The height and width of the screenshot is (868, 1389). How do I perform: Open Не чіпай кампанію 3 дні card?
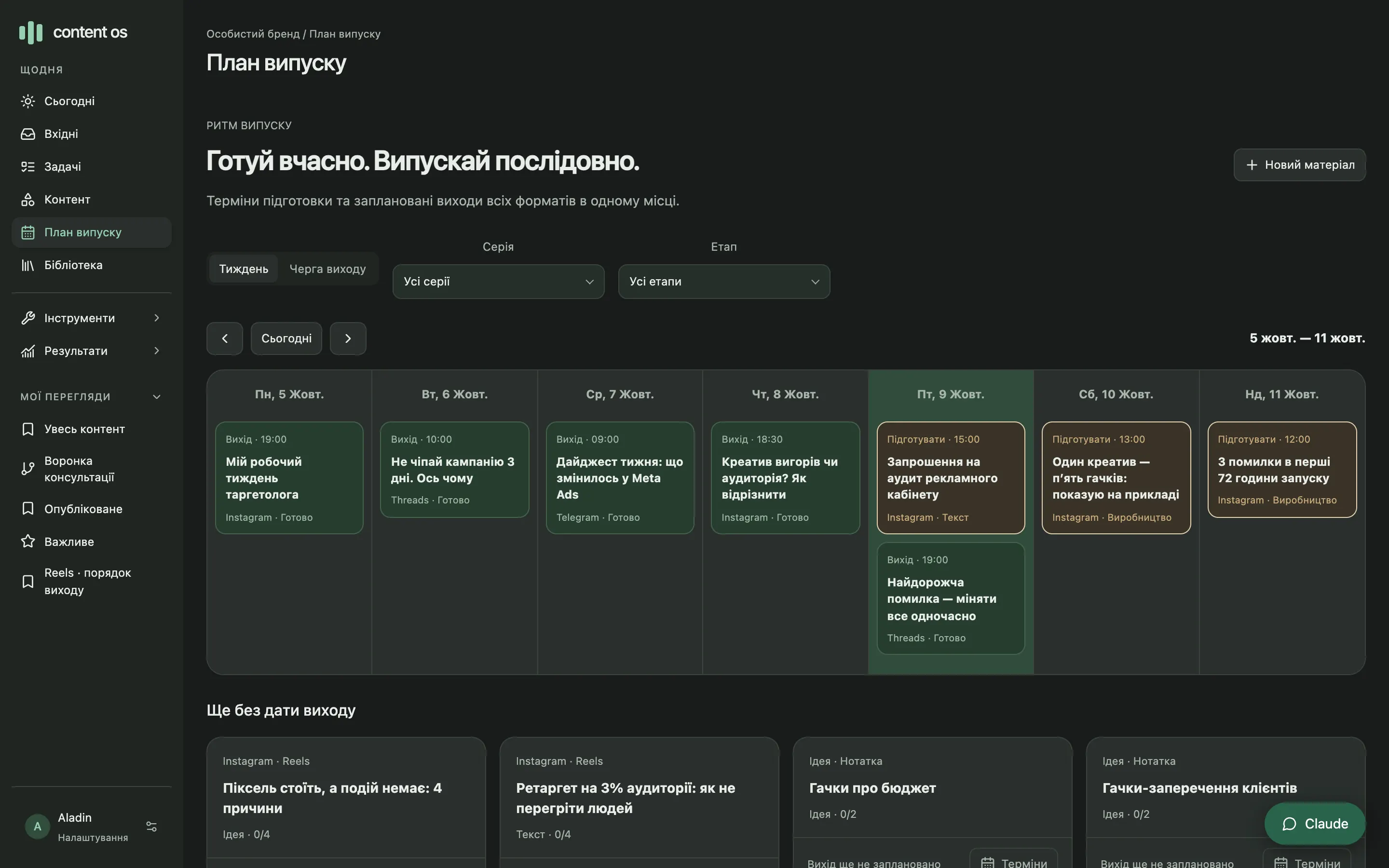click(455, 470)
